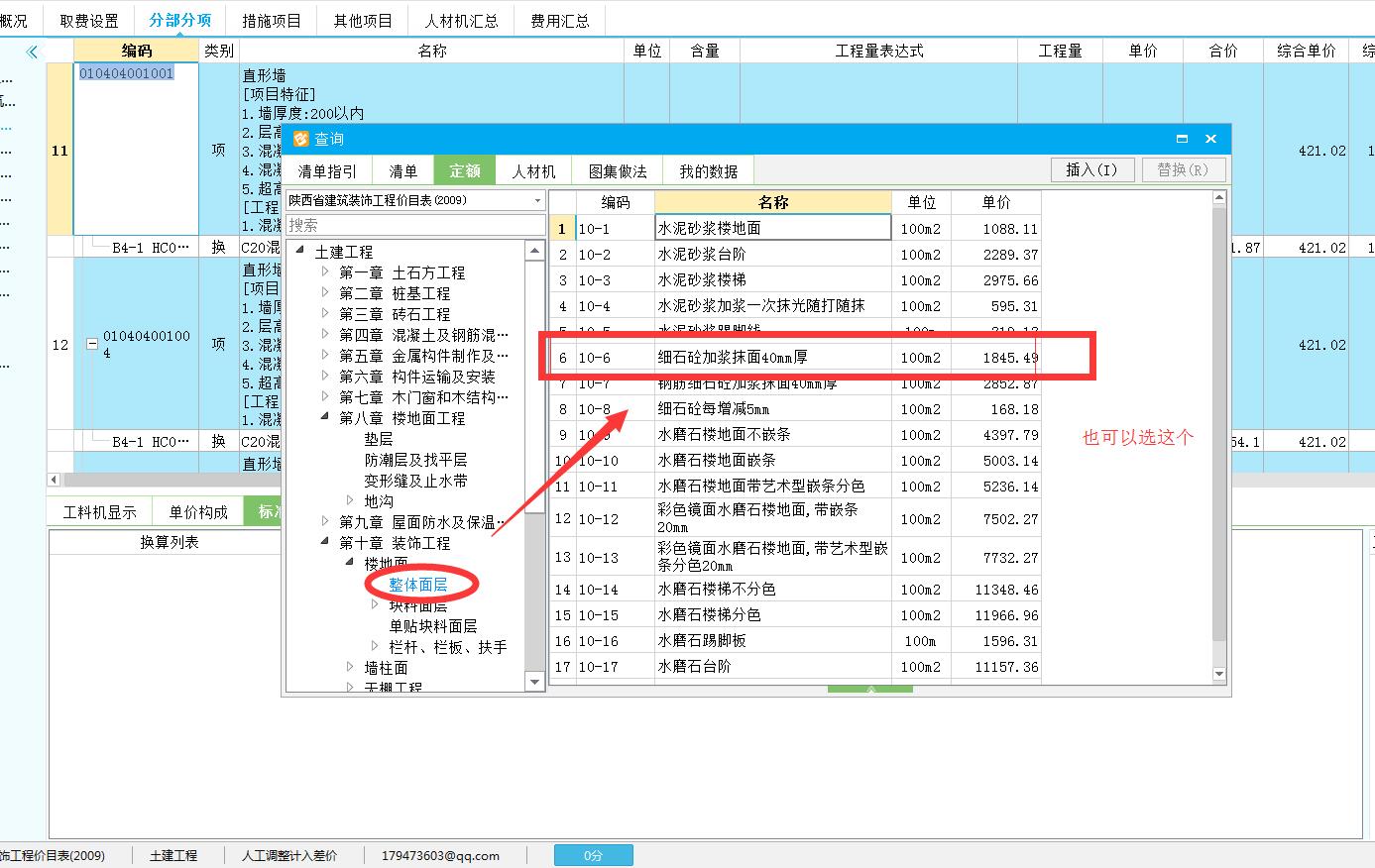Image resolution: width=1375 pixels, height=868 pixels.
Task: Select quota row 10-6 细石砼加浆抹面40mm厚
Action: click(x=796, y=357)
